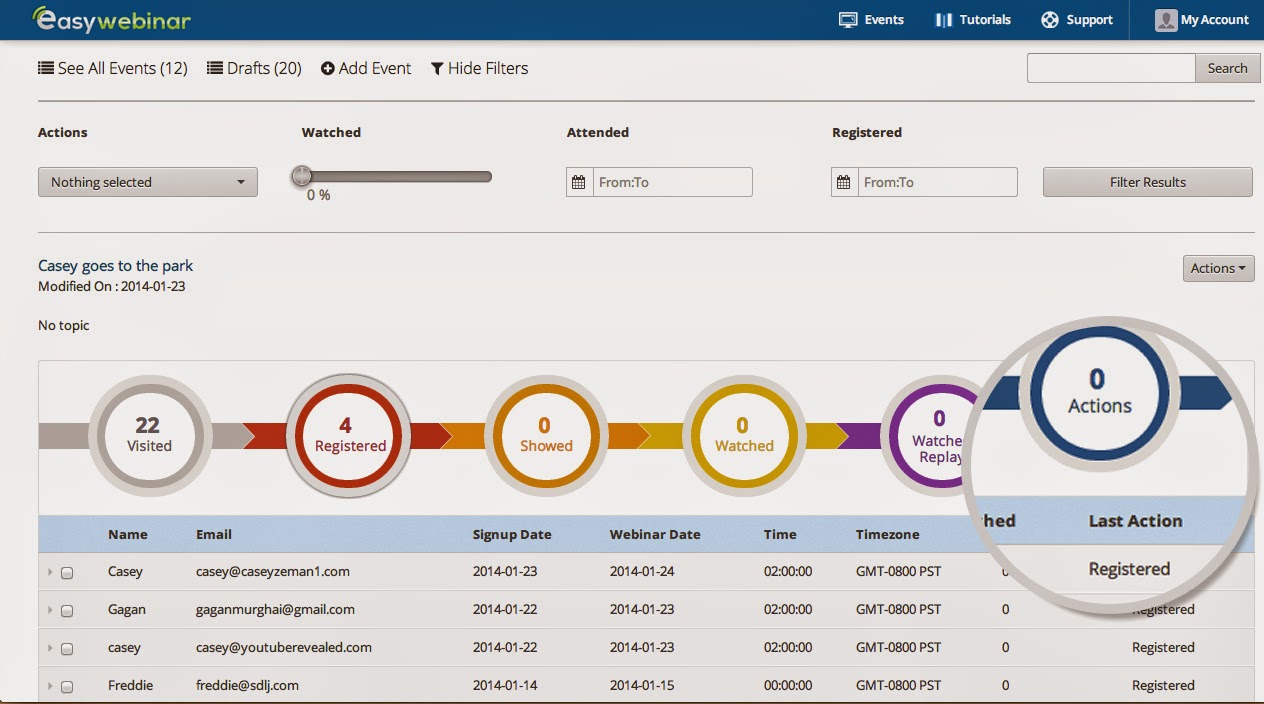Click the monitor icon beside Events
Screen dimensions: 1264x704
click(848, 19)
